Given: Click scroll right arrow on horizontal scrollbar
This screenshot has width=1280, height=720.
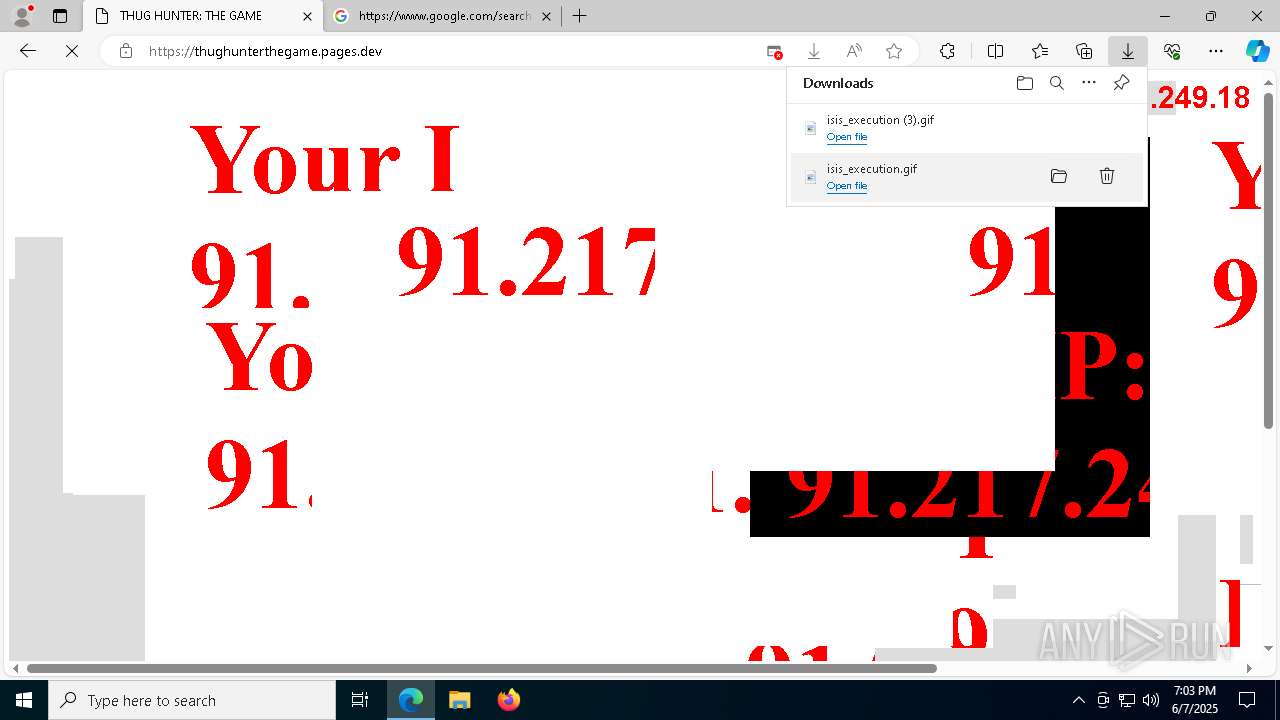Looking at the screenshot, I should 1248,668.
